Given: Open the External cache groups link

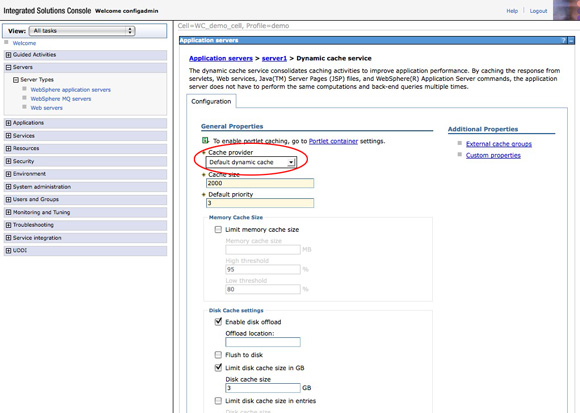Looking at the screenshot, I should pos(499,144).
